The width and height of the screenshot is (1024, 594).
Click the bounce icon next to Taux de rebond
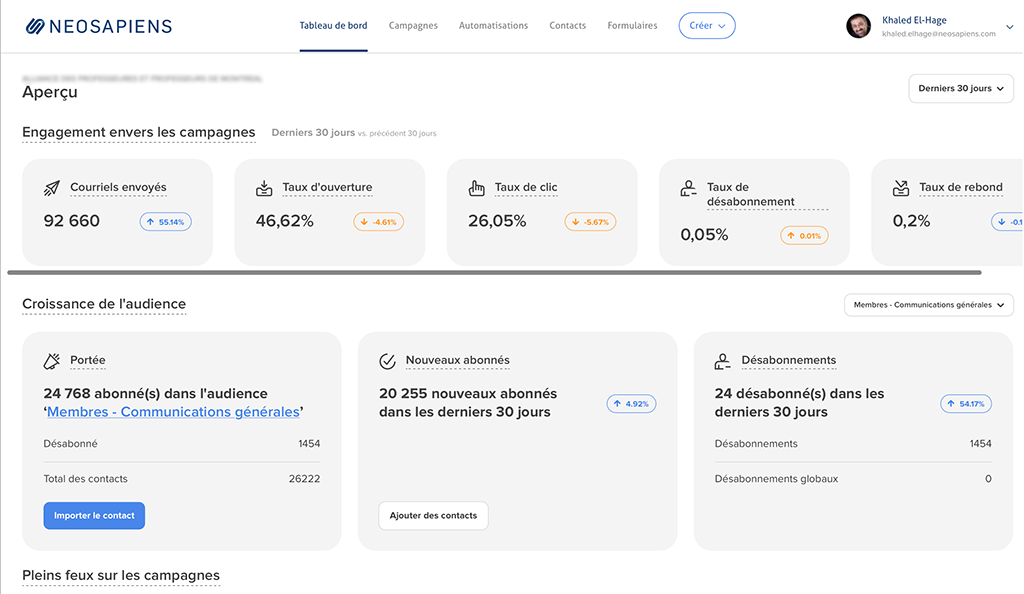pos(900,188)
